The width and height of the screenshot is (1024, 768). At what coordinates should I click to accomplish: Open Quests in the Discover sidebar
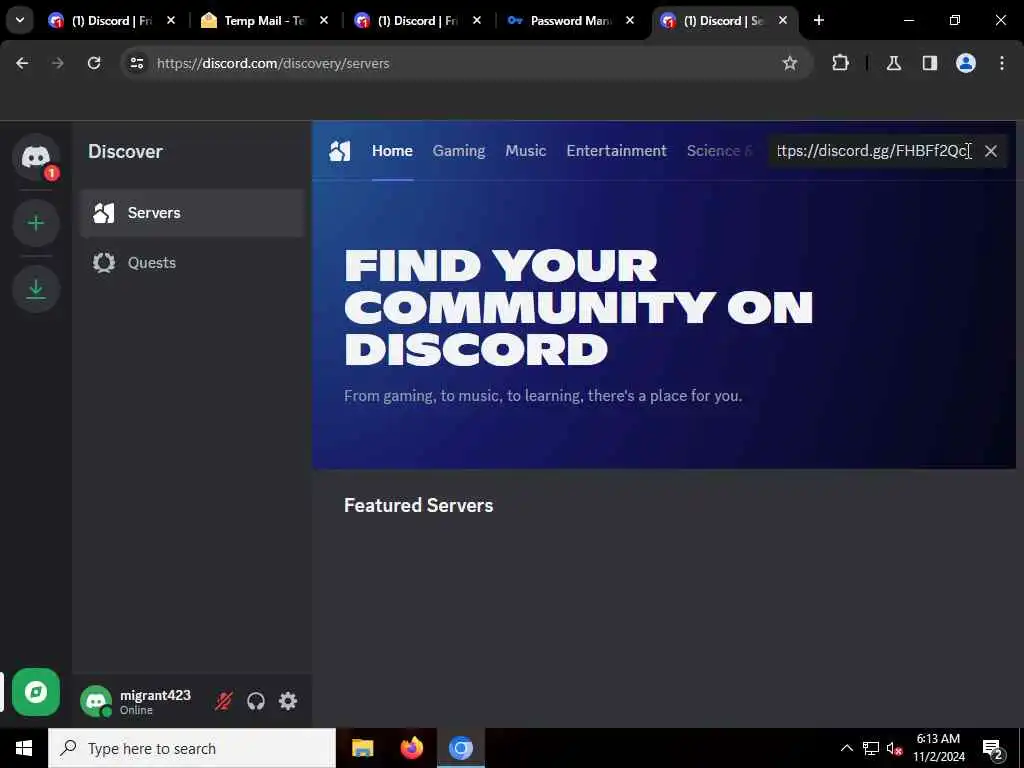click(x=192, y=263)
